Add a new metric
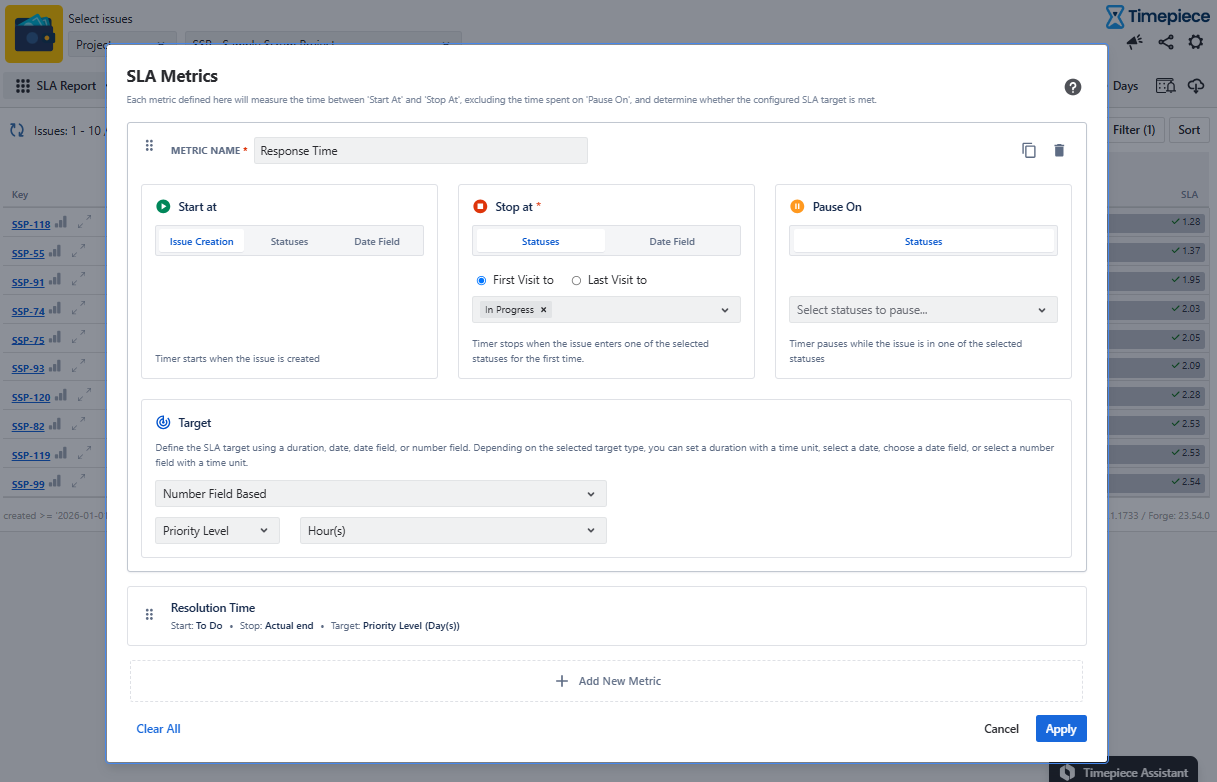This screenshot has width=1217, height=782. point(606,681)
